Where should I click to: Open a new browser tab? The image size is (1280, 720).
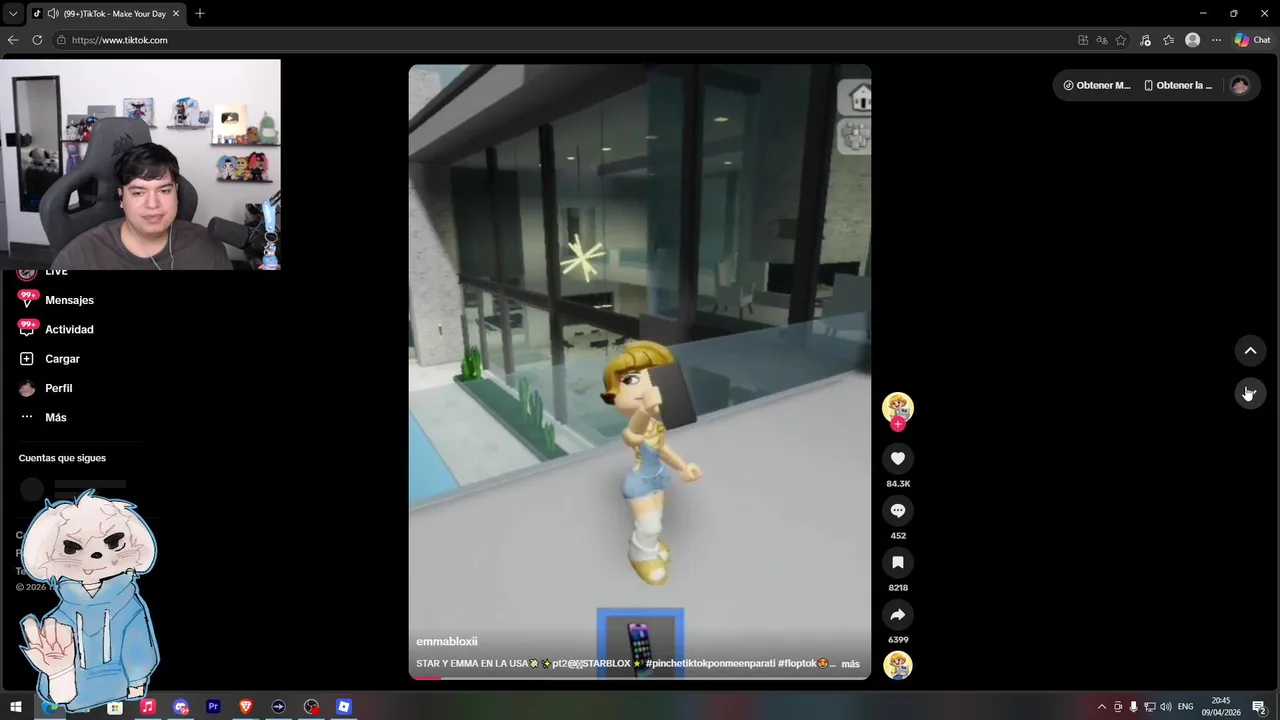[200, 14]
